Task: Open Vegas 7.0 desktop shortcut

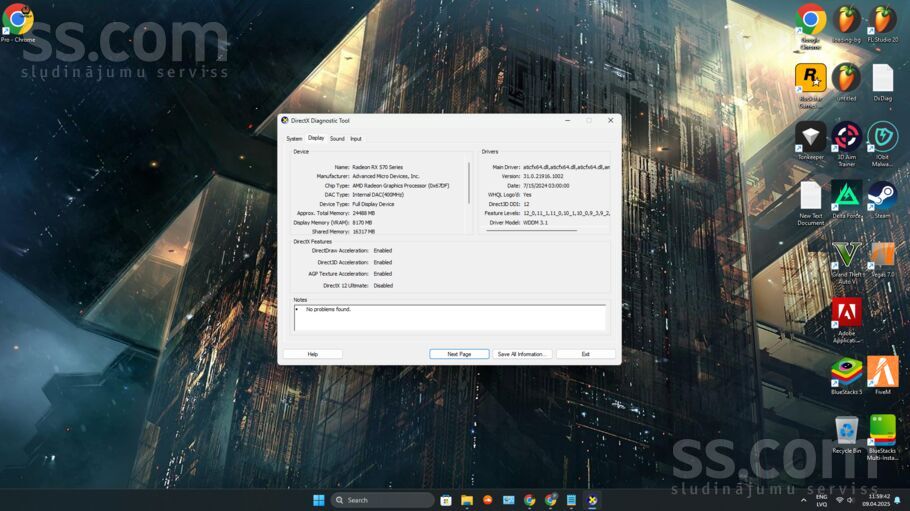Action: 883,259
